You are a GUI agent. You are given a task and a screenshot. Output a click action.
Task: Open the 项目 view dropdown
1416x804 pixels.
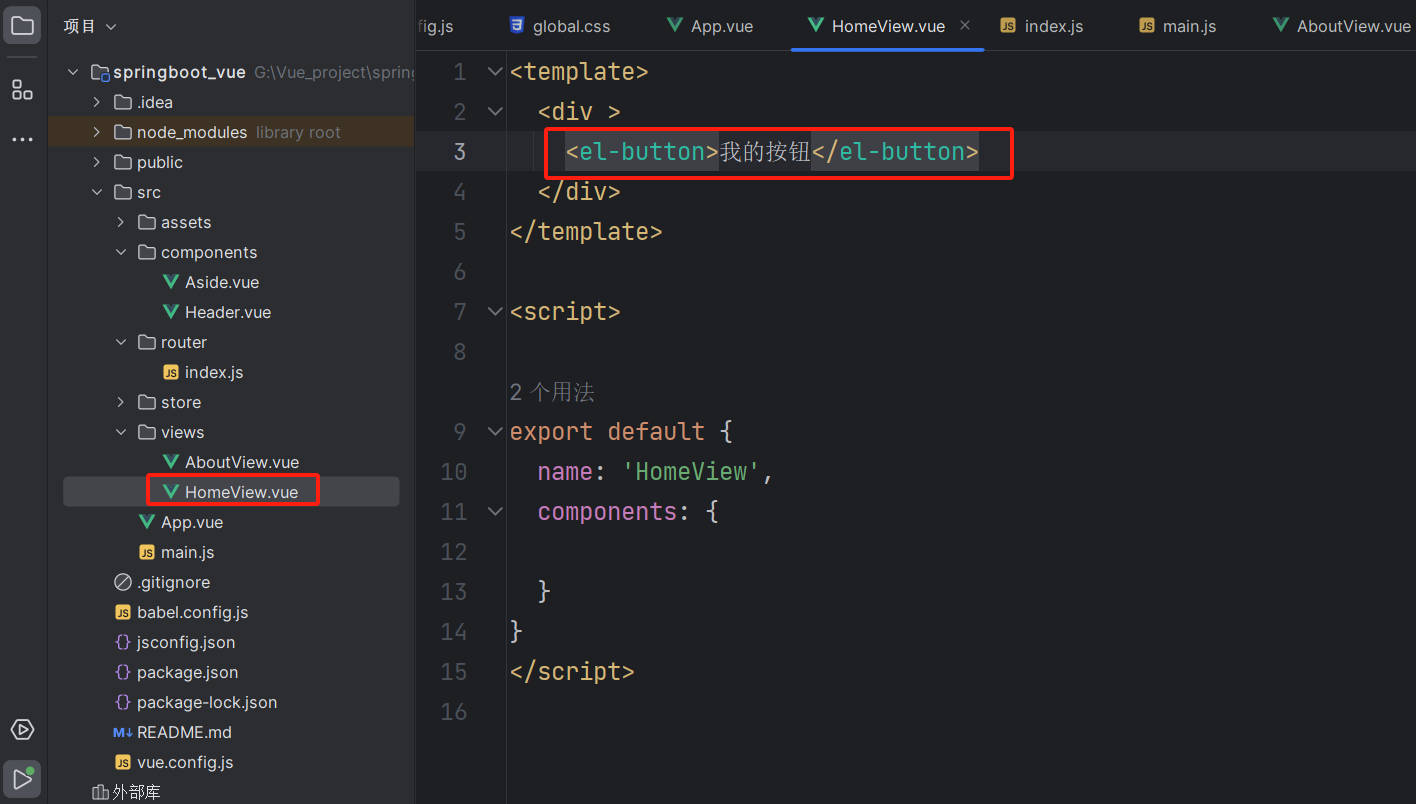tap(90, 26)
